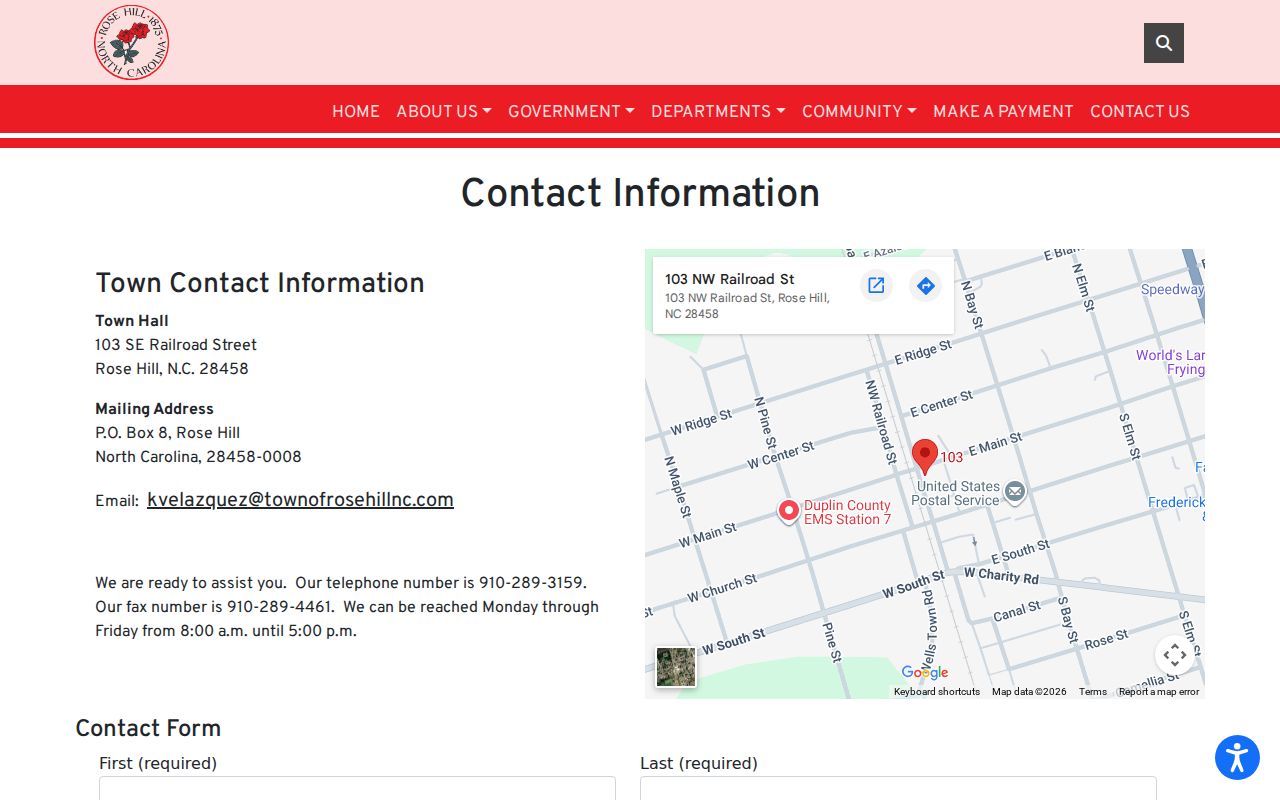Viewport: 1280px width, 800px height.
Task: Open map Keyboard shortcuts
Action: tap(937, 692)
